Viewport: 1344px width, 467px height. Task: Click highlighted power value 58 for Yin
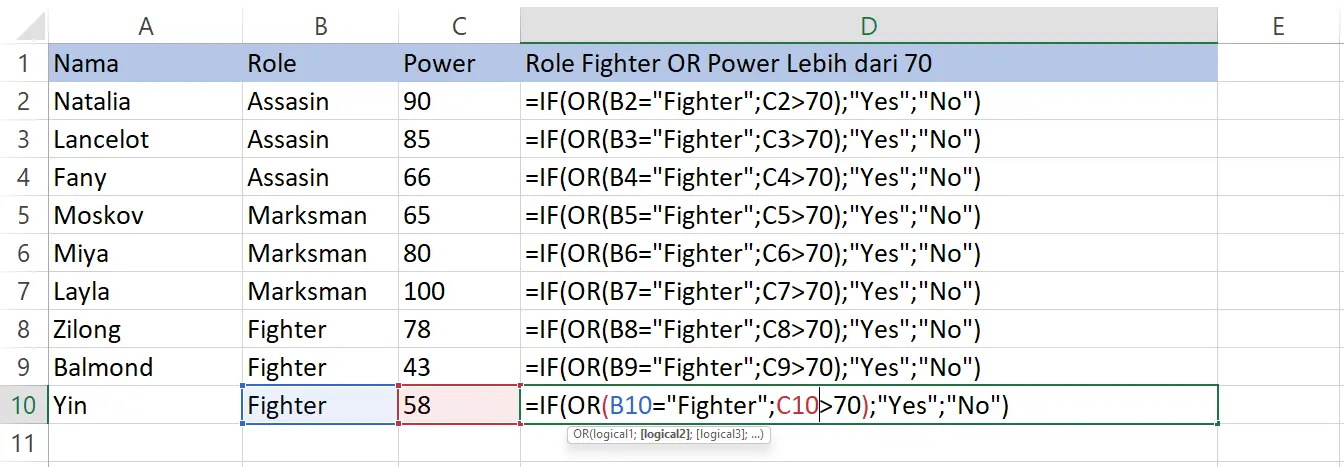click(x=460, y=405)
